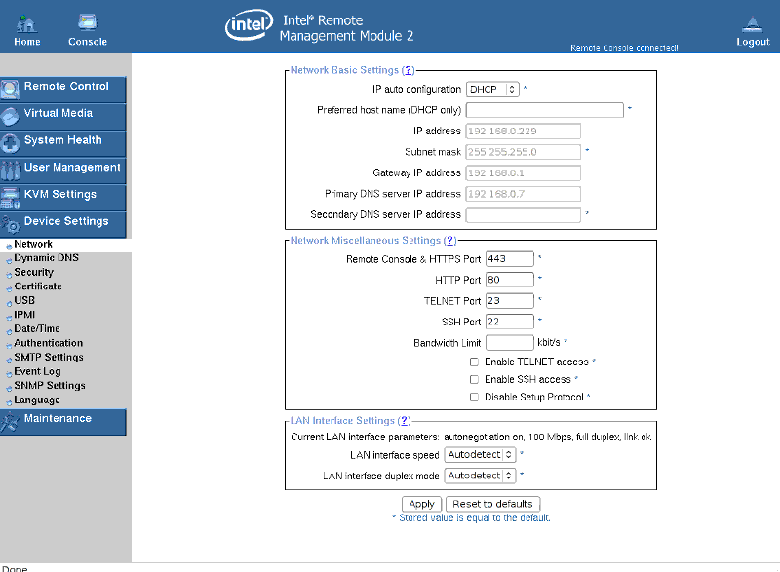Open the Language settings page
Image resolution: width=780 pixels, height=572 pixels.
coord(37,400)
